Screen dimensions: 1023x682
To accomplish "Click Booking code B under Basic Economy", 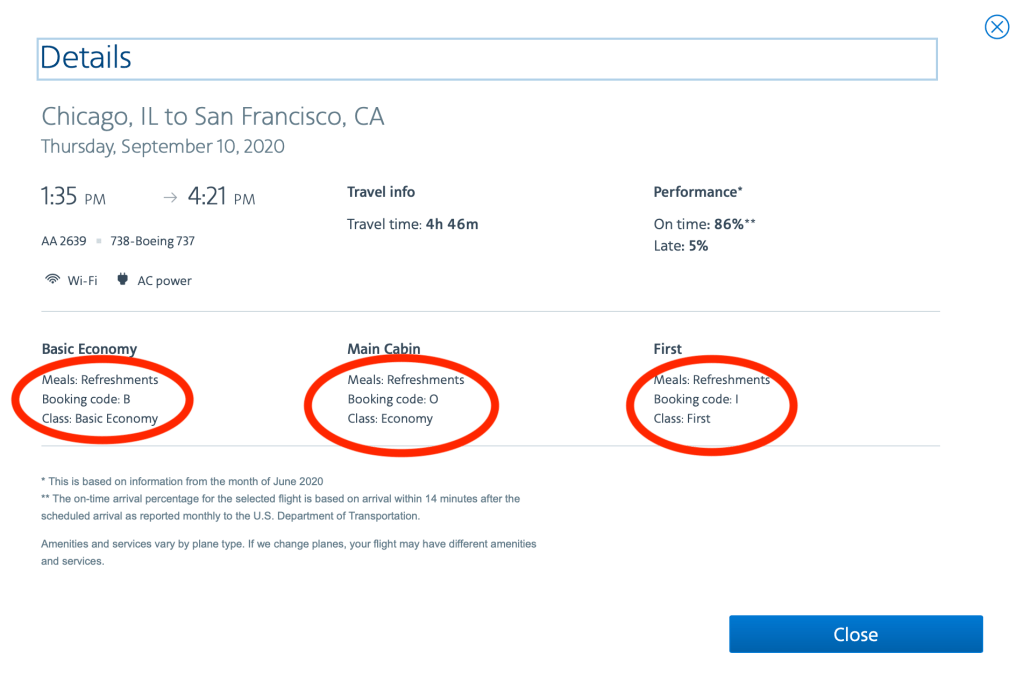I will [x=86, y=399].
